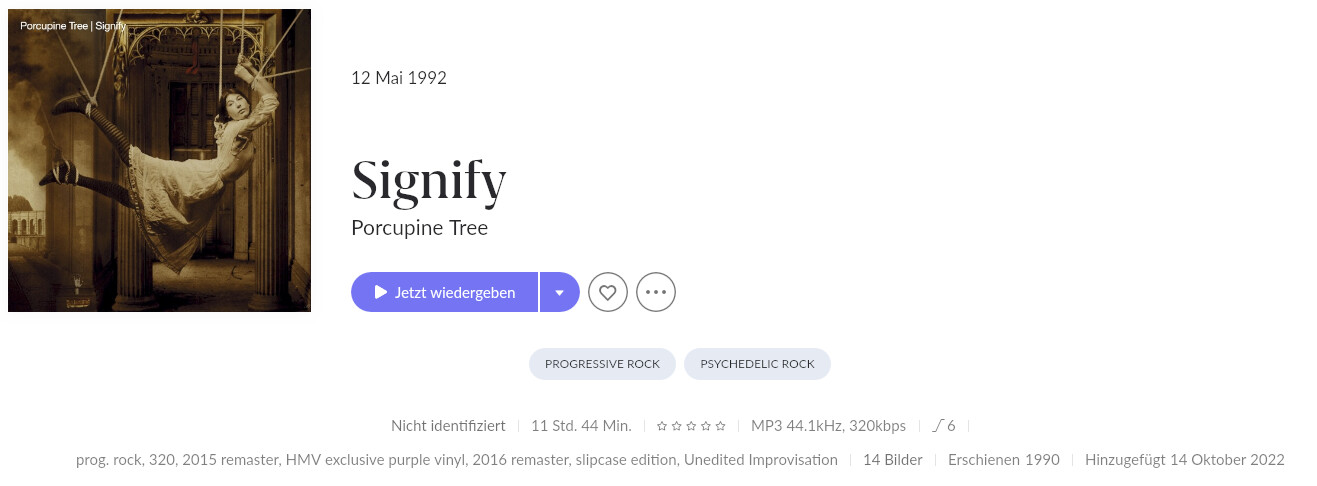Image resolution: width=1317 pixels, height=486 pixels.
Task: Click the heart icon to favorite Signify
Action: pyautogui.click(x=608, y=292)
